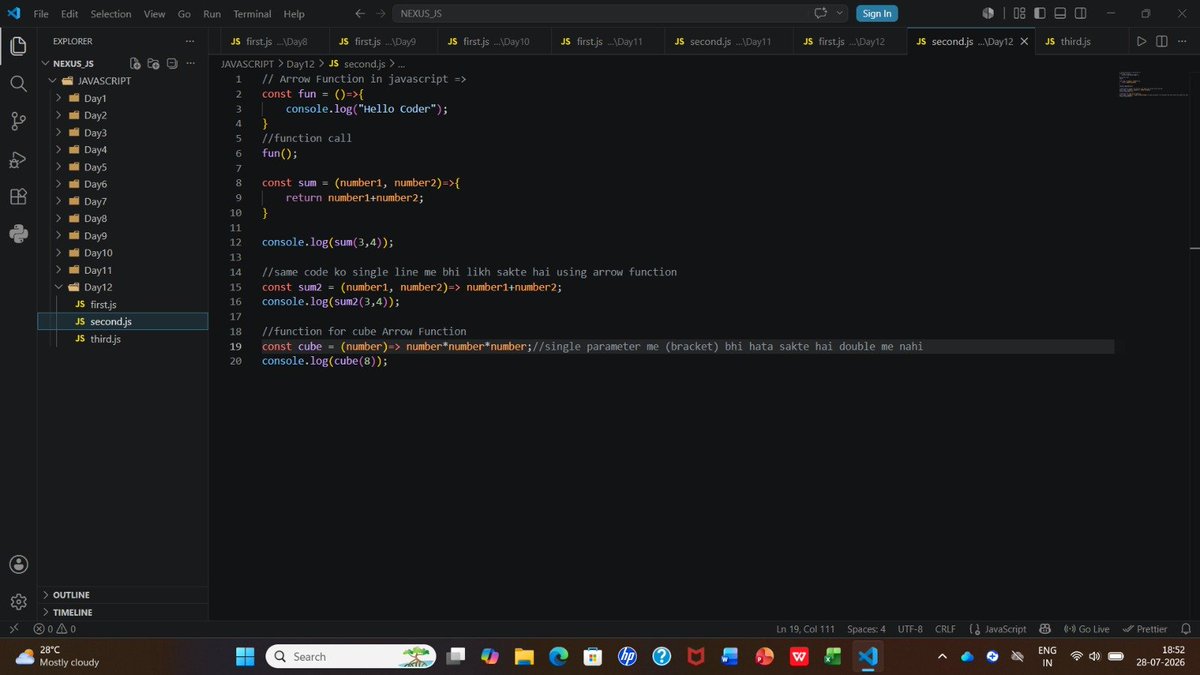Click Ln 19, Col 111 position indicator

click(805, 629)
